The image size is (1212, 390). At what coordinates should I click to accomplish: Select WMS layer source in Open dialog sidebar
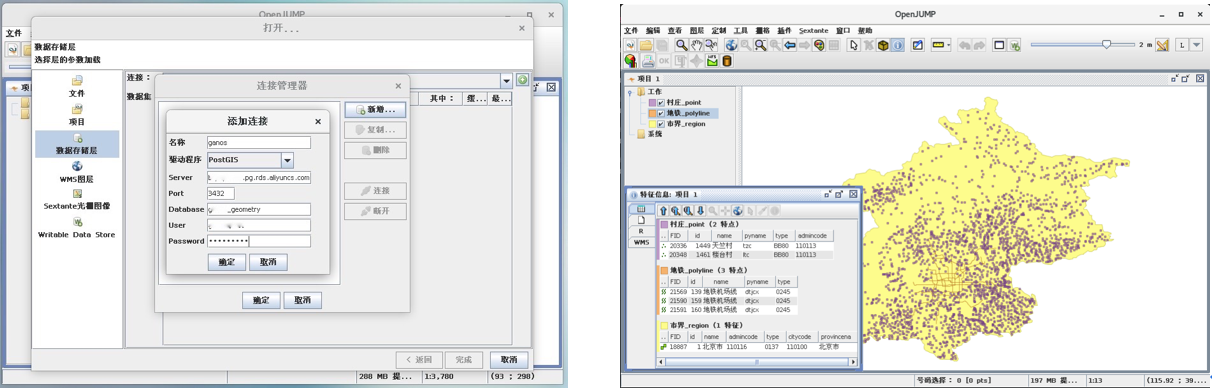pyautogui.click(x=77, y=172)
